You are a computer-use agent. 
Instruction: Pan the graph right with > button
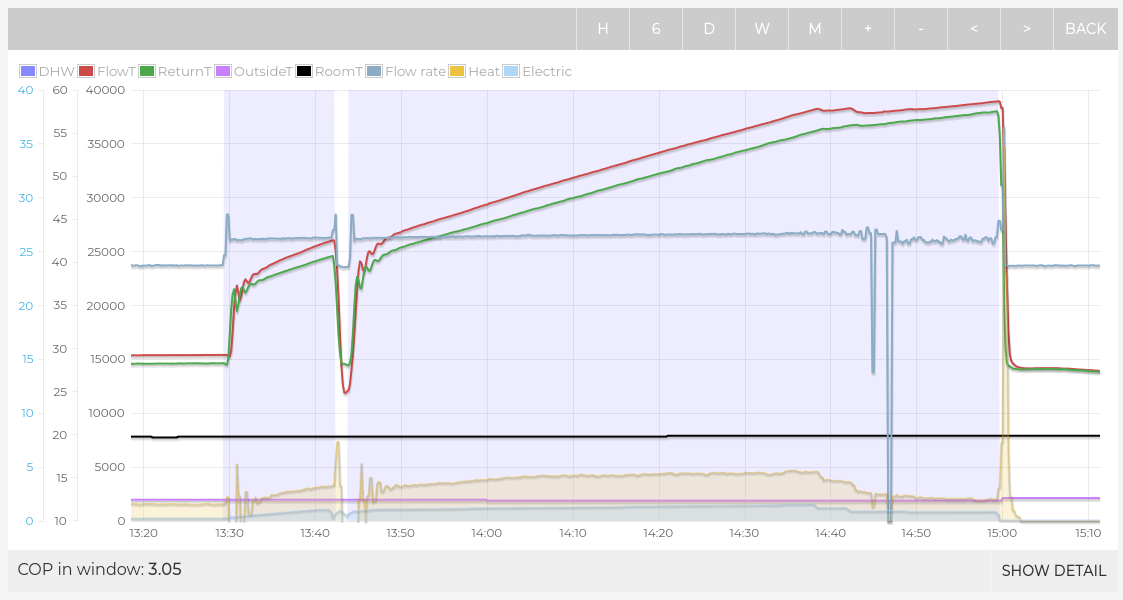click(x=1027, y=29)
